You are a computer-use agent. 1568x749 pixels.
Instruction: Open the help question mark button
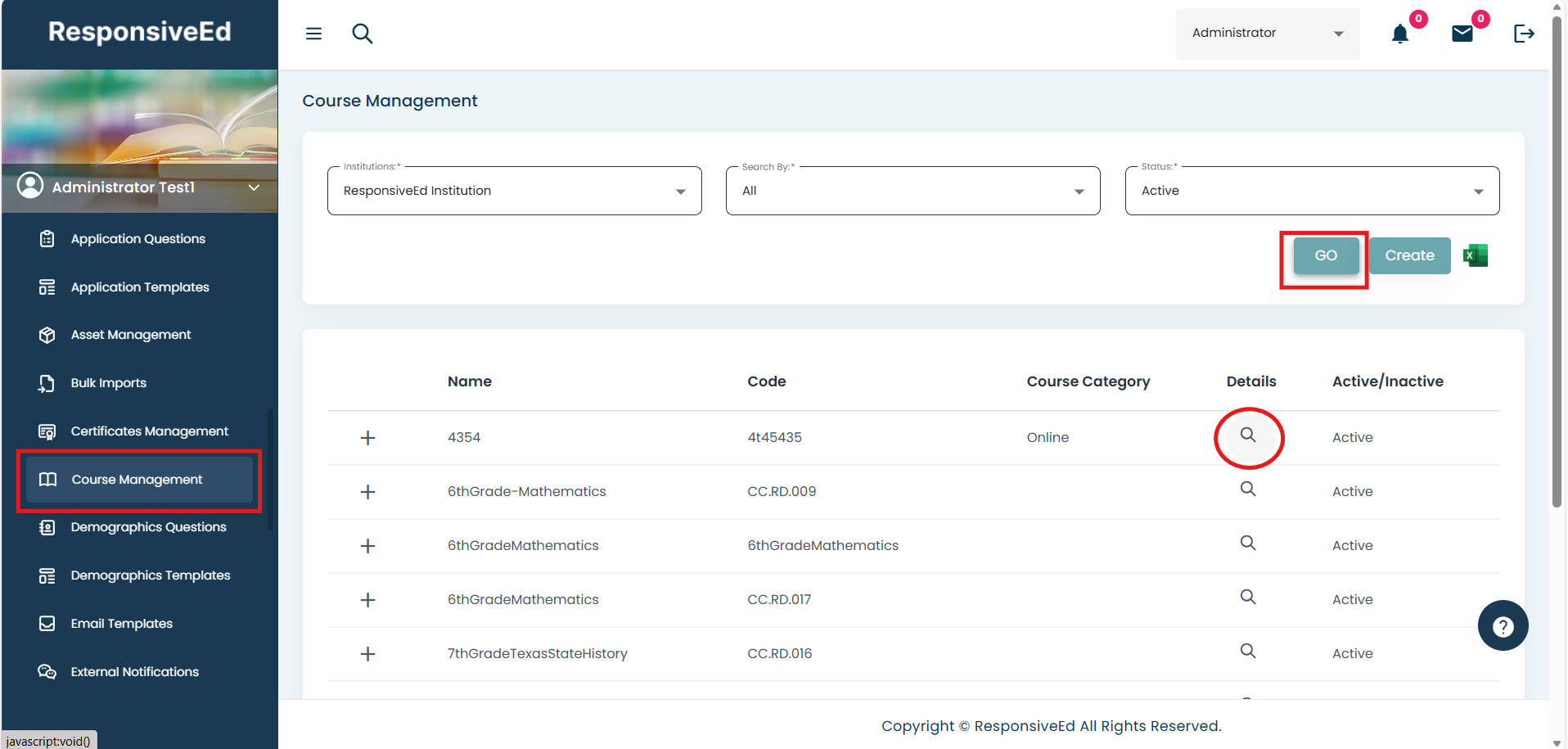tap(1503, 626)
